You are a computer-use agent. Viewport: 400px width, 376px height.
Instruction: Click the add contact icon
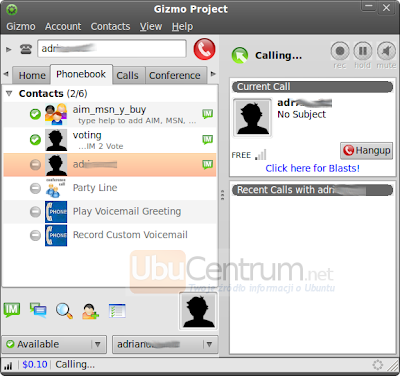90,311
